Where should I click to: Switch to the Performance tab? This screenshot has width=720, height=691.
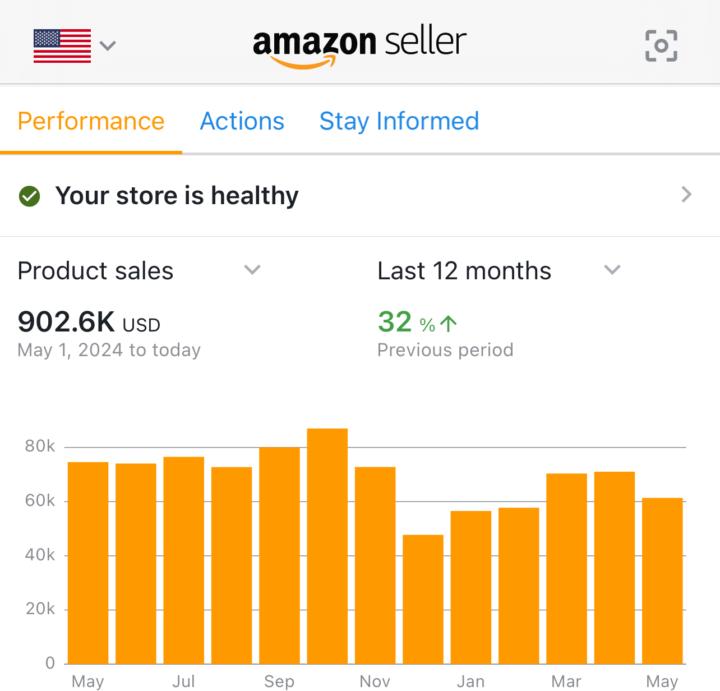coord(91,122)
